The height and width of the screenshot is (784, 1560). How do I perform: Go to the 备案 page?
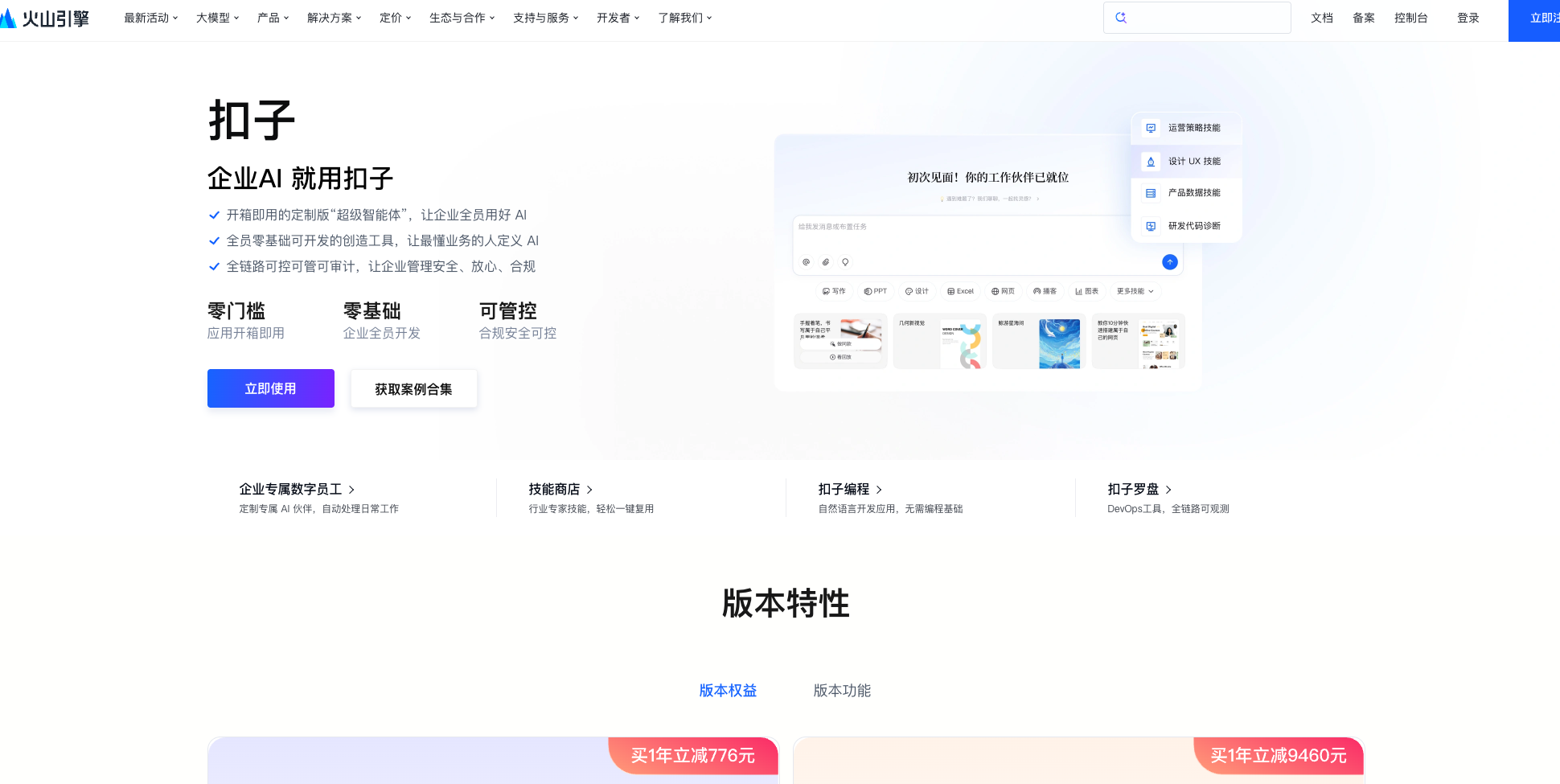point(1364,18)
